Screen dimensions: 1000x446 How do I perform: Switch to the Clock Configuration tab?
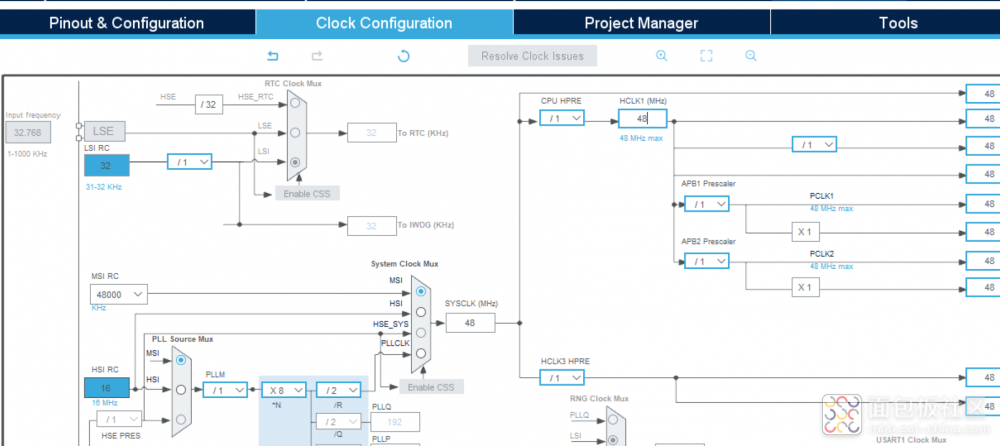pyautogui.click(x=384, y=23)
